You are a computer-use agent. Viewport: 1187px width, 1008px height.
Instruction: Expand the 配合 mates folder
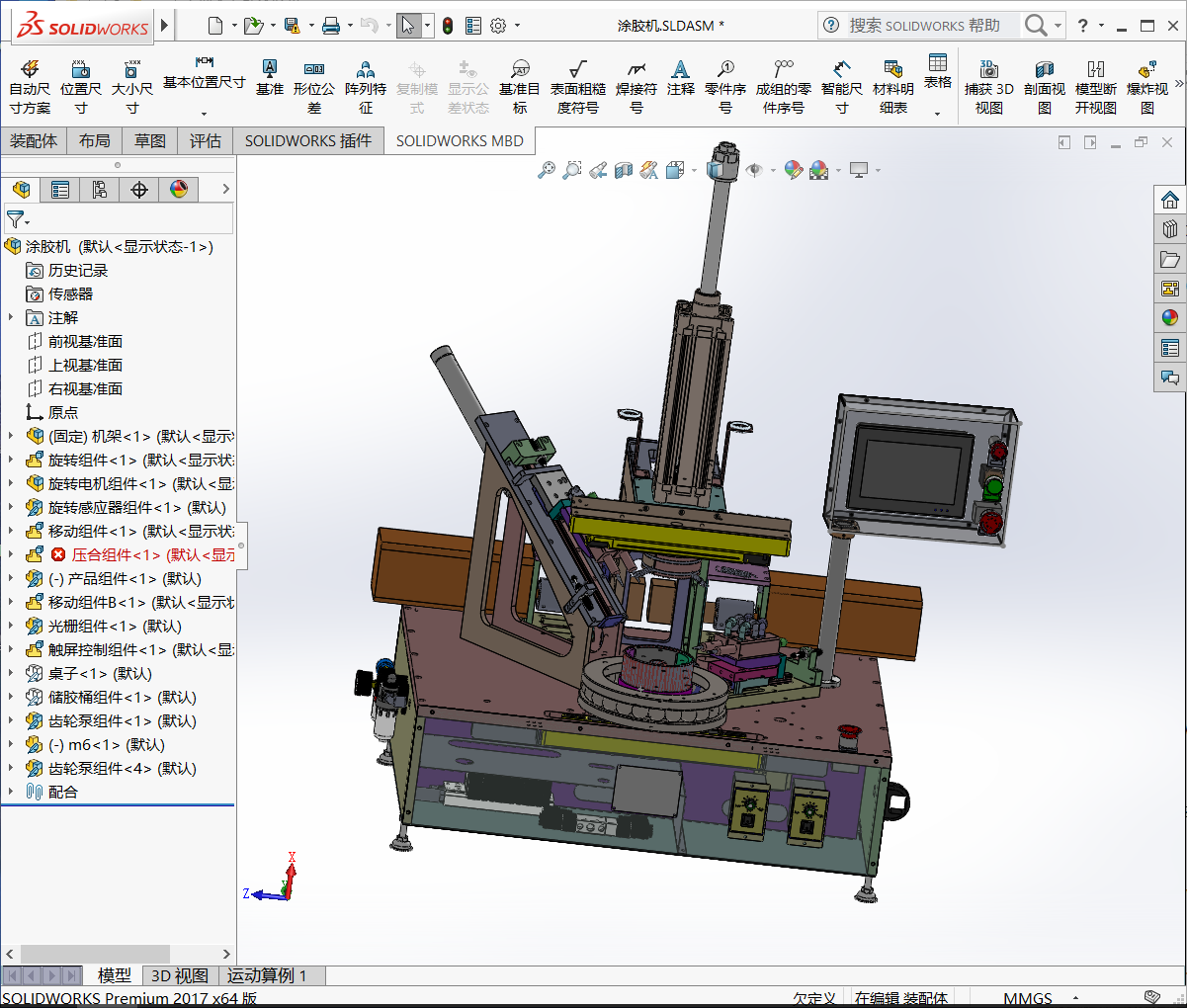11,792
